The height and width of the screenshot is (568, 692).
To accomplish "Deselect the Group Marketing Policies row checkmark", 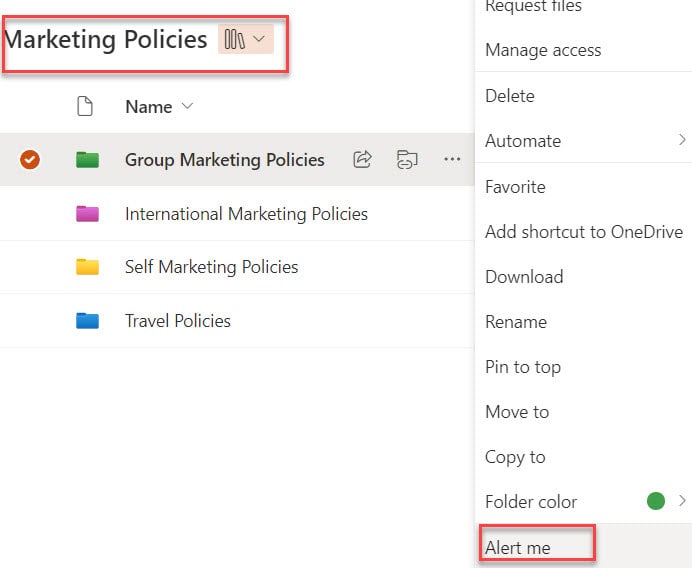I will (x=30, y=159).
